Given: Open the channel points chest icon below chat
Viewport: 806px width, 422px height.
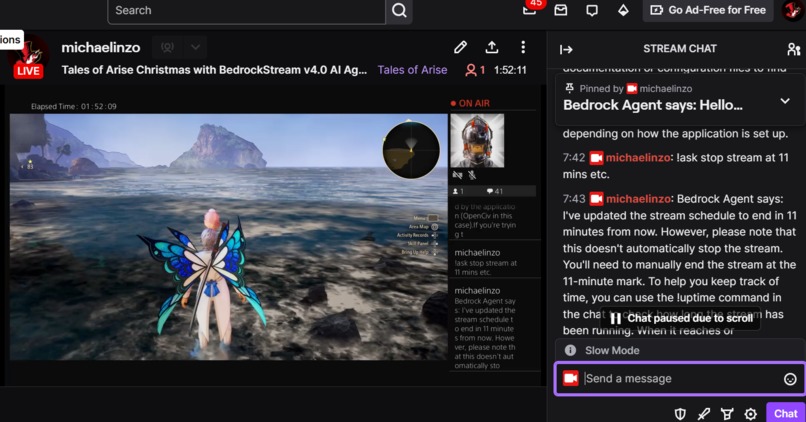Looking at the screenshot, I should [727, 414].
